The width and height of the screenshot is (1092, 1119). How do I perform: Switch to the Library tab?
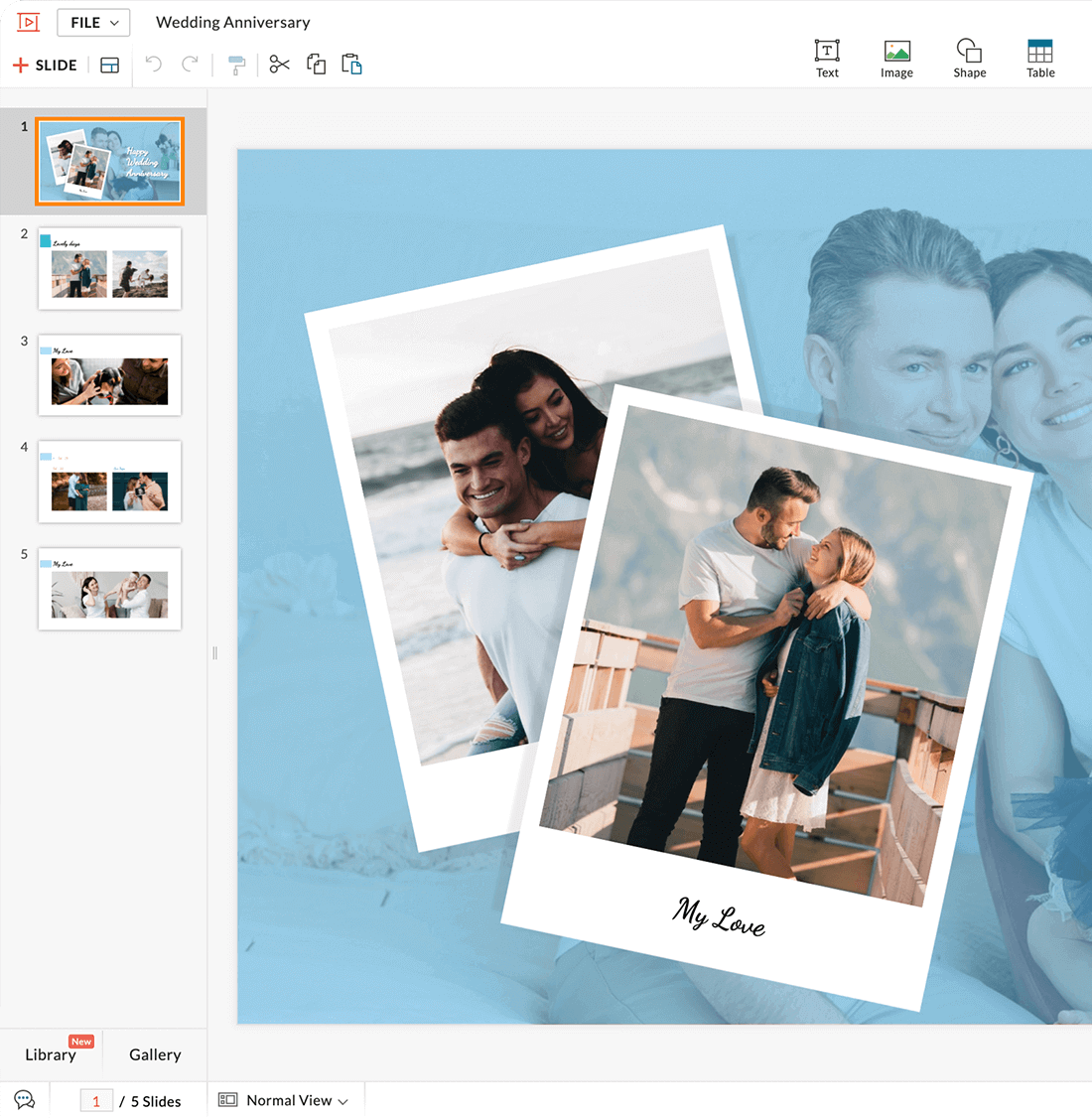click(x=51, y=1054)
